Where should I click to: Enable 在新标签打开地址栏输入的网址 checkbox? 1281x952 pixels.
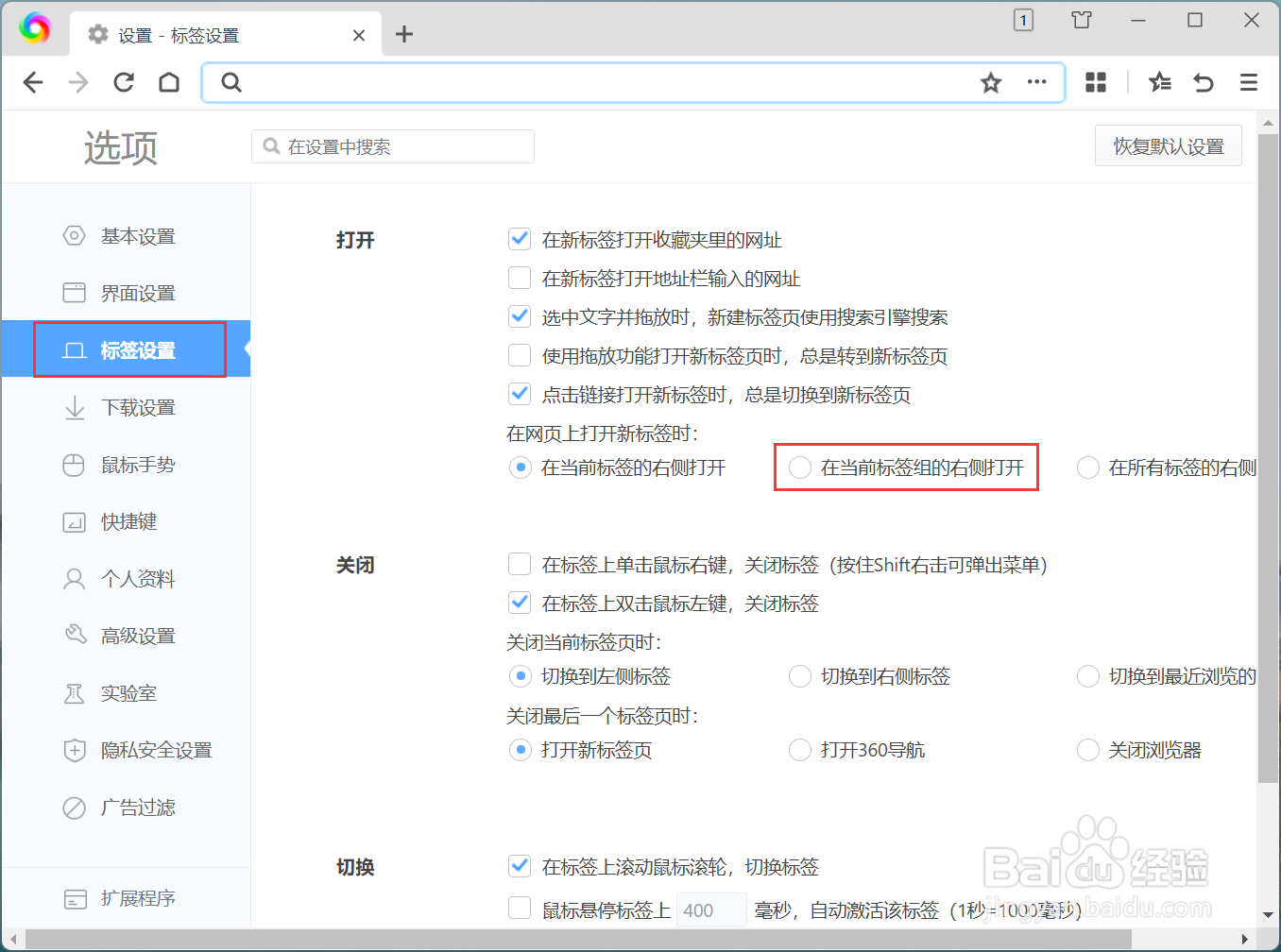pyautogui.click(x=520, y=278)
